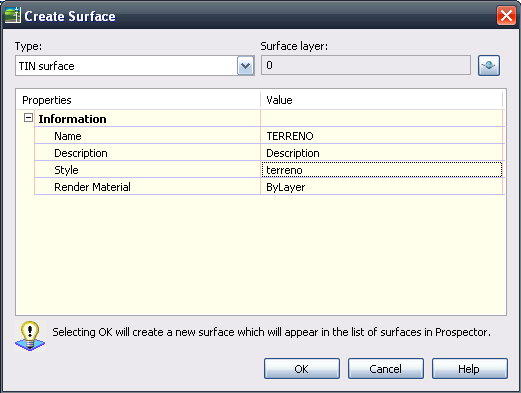Image resolution: width=521 pixels, height=393 pixels.
Task: Click the Create Surface title bar icon
Action: [13, 15]
